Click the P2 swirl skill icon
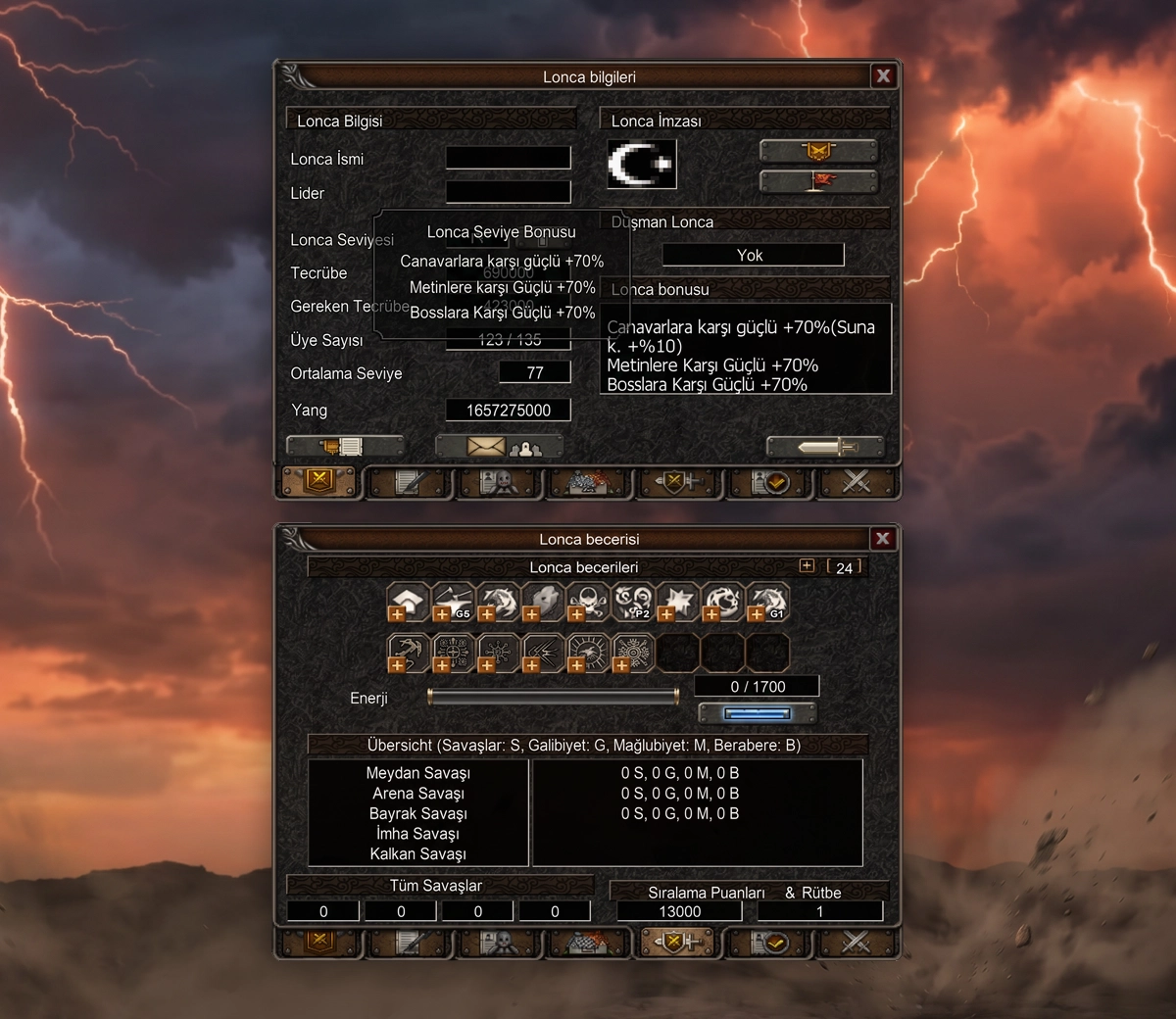1176x1019 pixels. tap(632, 603)
